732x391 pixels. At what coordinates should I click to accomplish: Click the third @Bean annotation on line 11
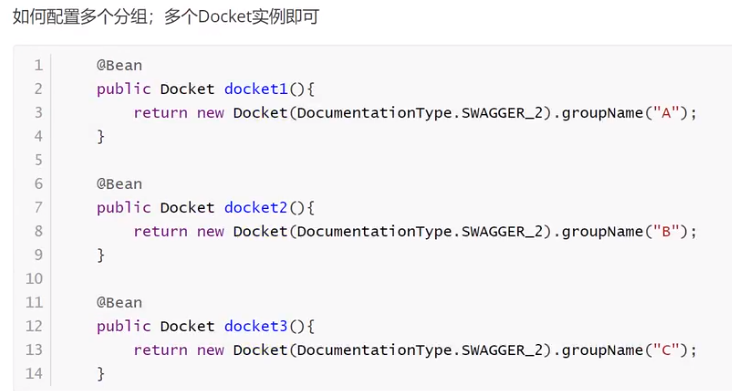click(119, 302)
